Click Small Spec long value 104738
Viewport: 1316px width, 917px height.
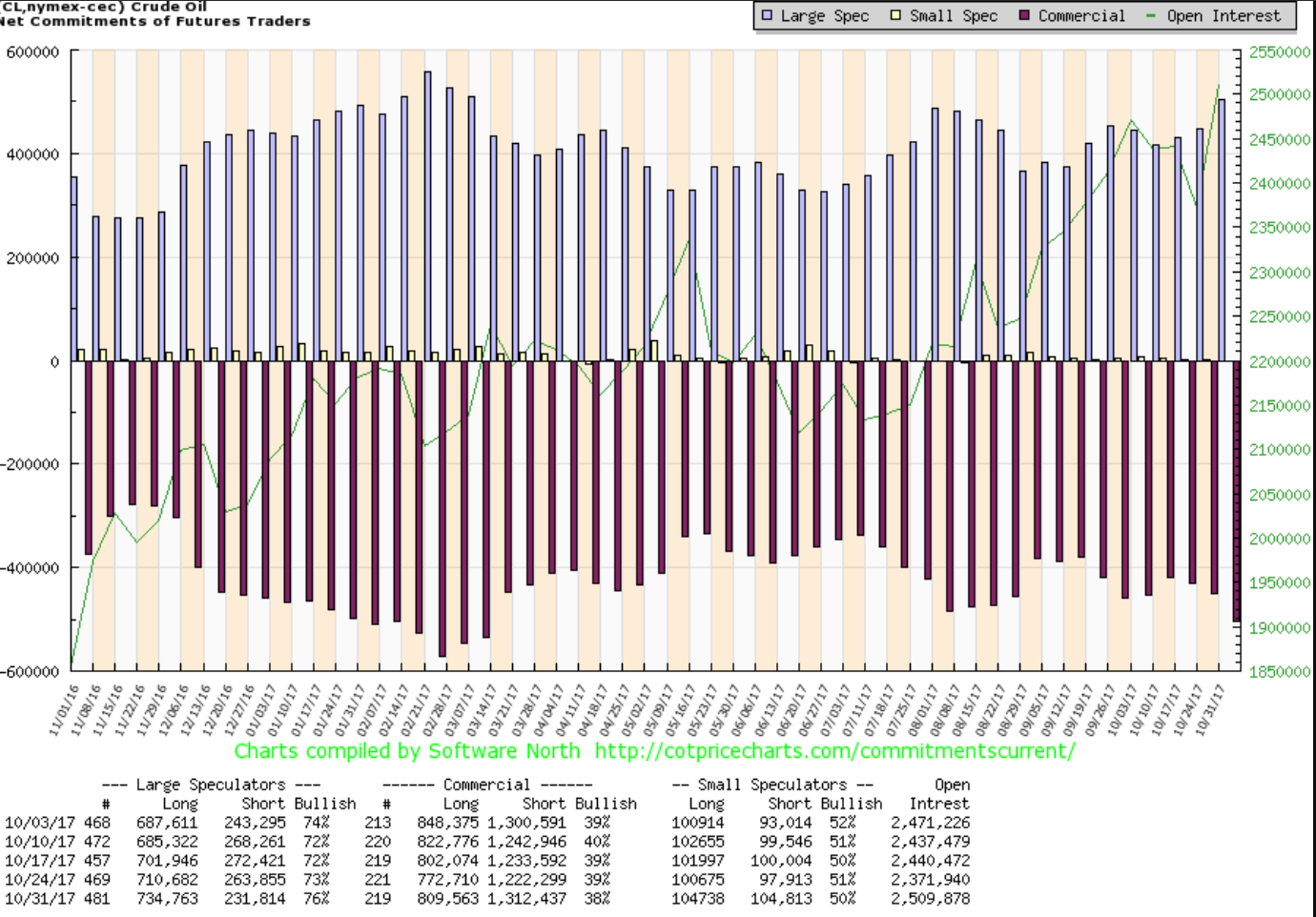[698, 898]
